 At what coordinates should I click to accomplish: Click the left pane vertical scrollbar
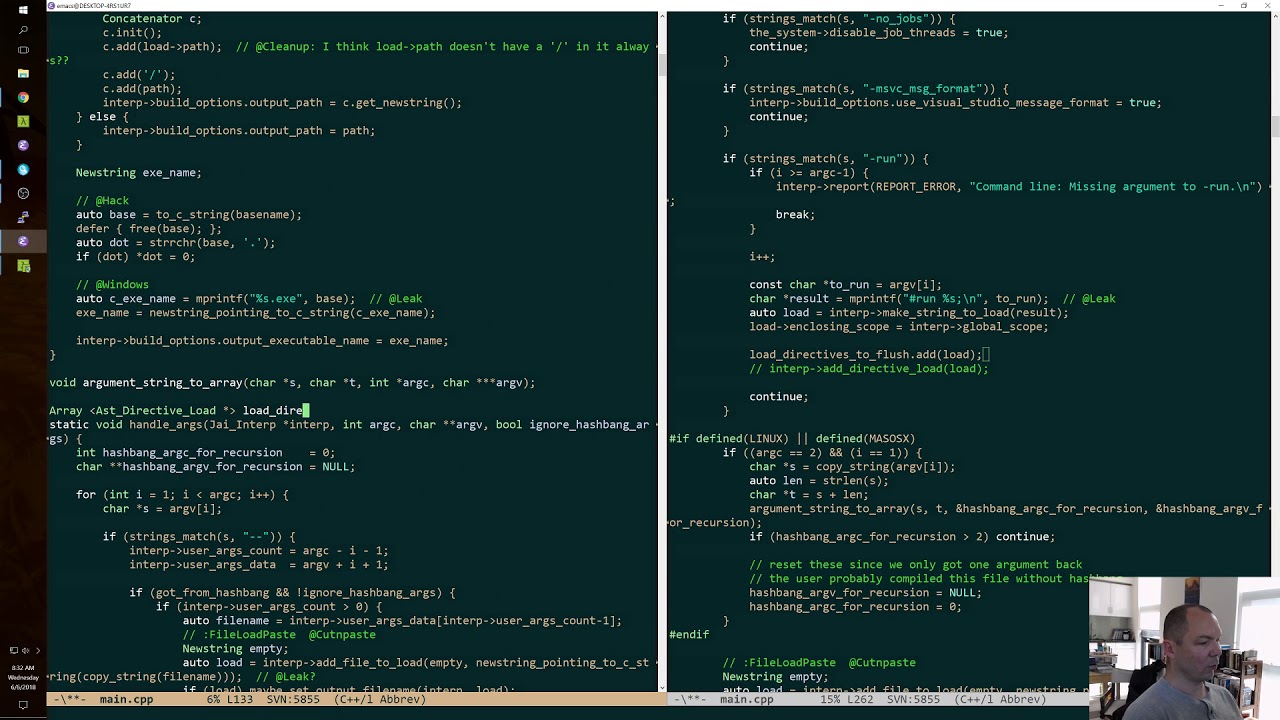coord(661,350)
